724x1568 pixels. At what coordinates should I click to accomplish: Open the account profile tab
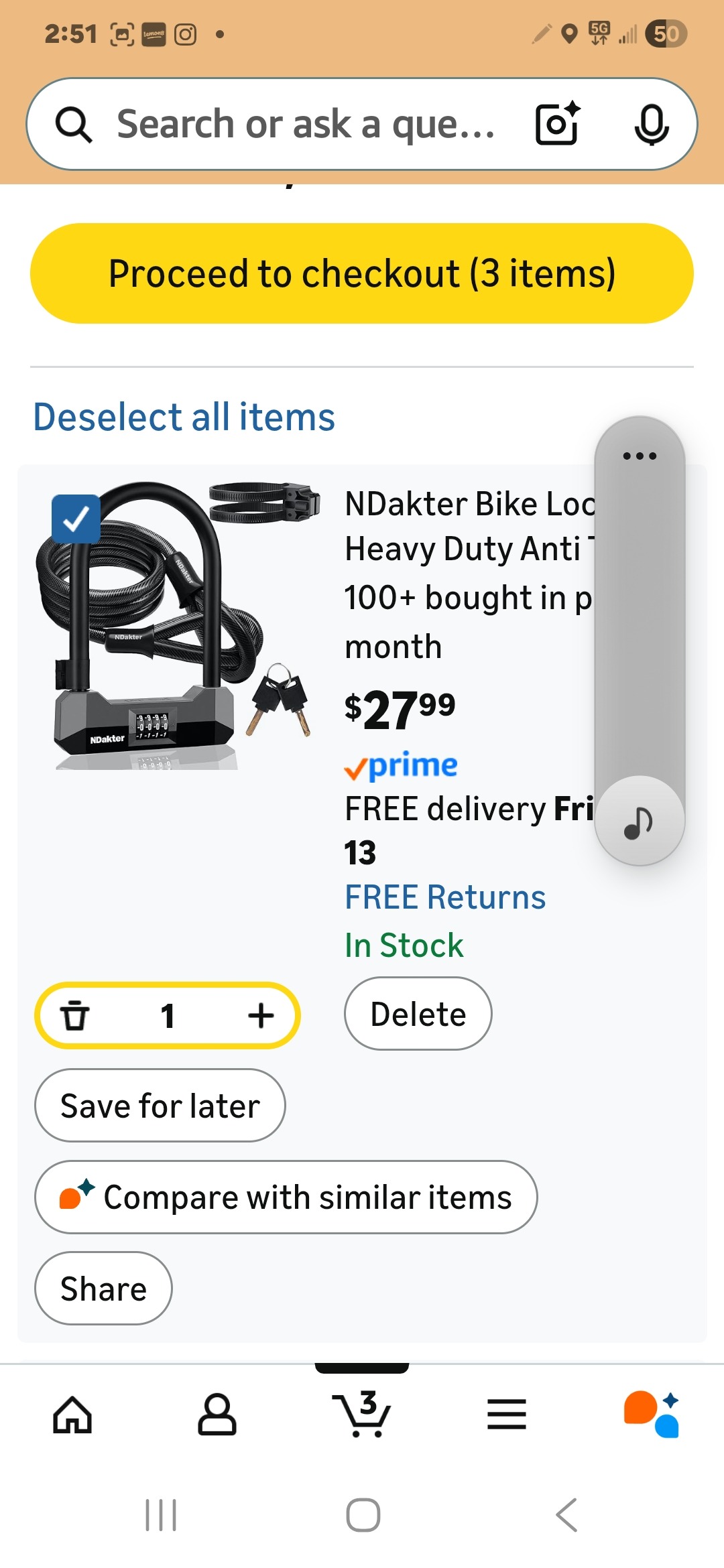point(217,1415)
